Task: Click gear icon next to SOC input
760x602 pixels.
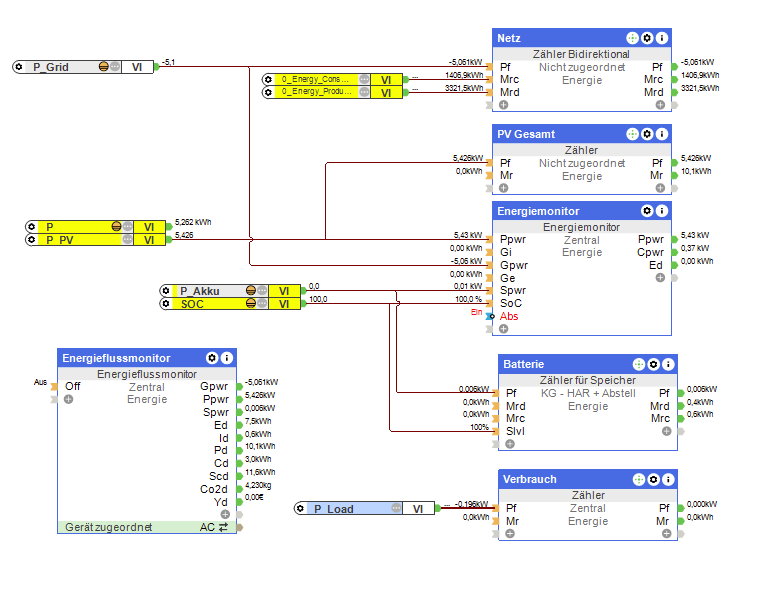Action: pos(167,303)
